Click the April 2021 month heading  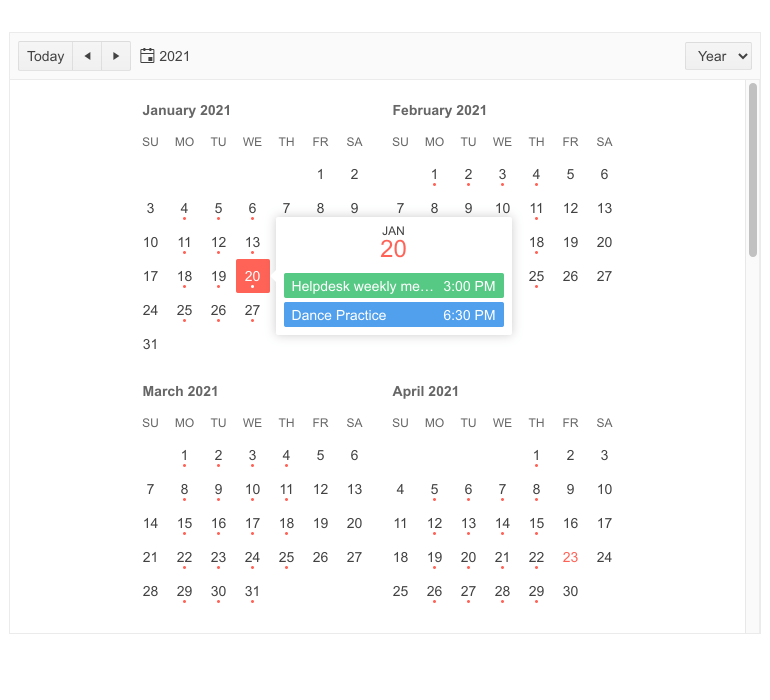[x=425, y=391]
